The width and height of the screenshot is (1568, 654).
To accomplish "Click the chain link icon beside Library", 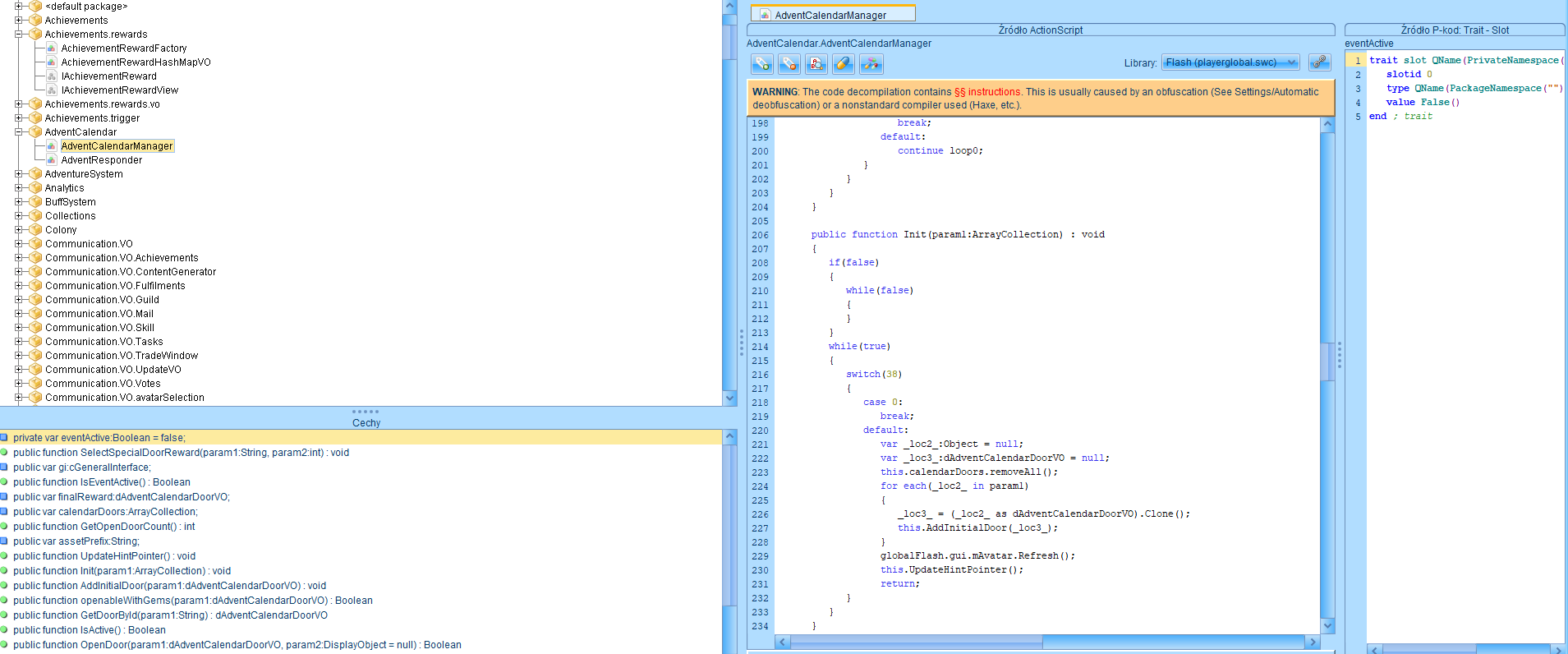I will pyautogui.click(x=1319, y=62).
